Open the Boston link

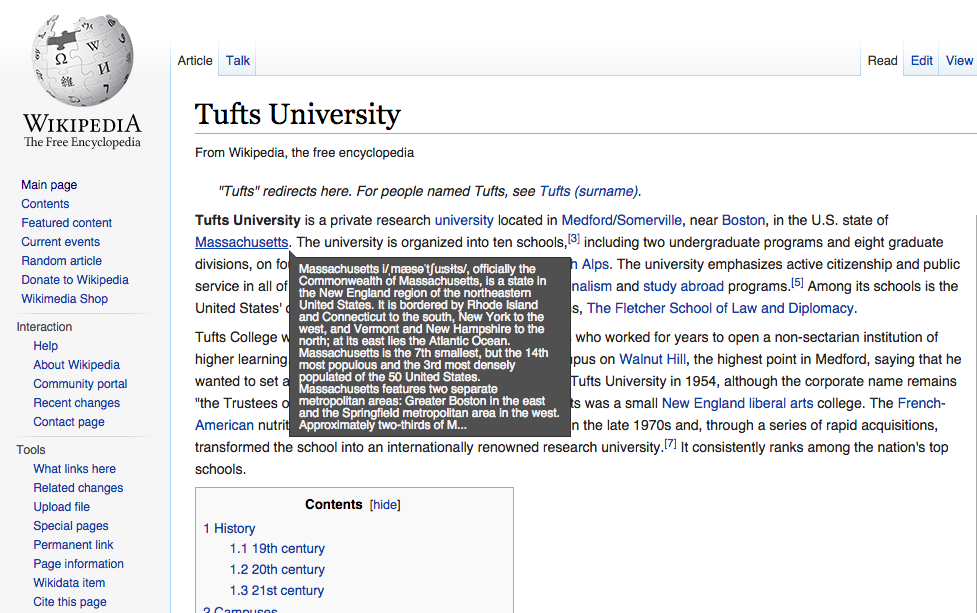(743, 221)
